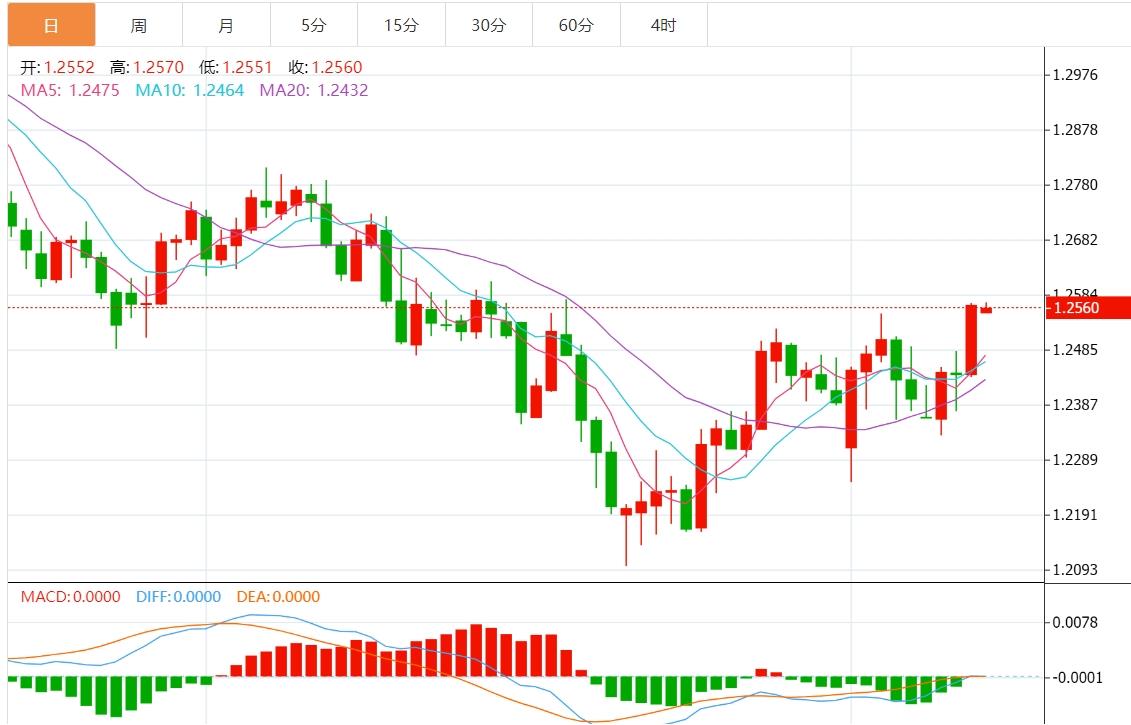Image resolution: width=1131 pixels, height=725 pixels.
Task: Switch to the 周 weekly tab
Action: pos(139,25)
